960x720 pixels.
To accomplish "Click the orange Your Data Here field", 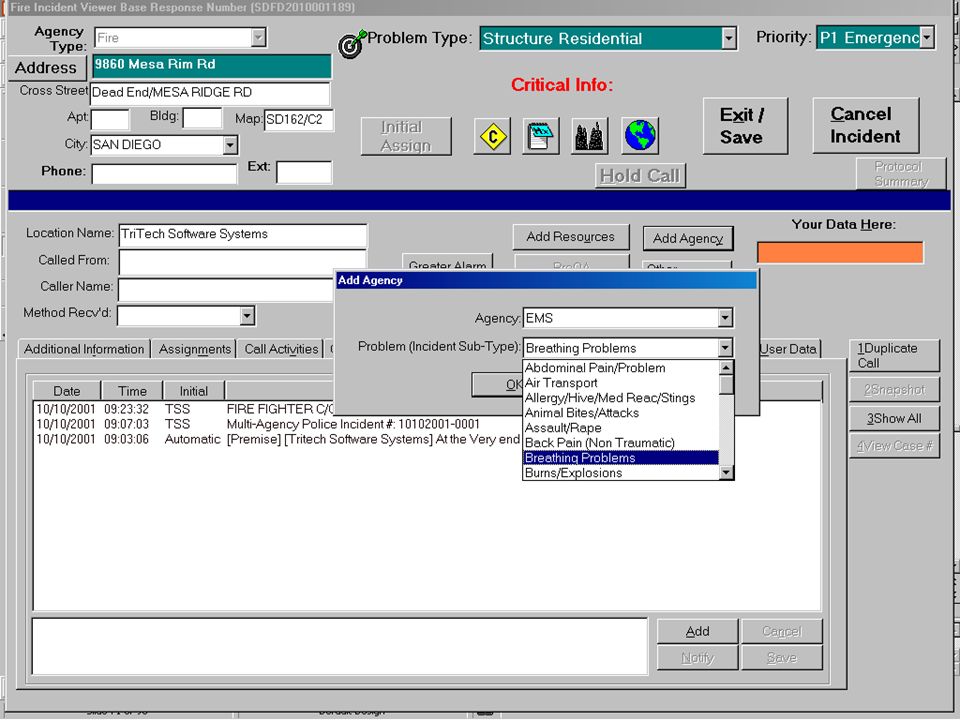I will (840, 253).
